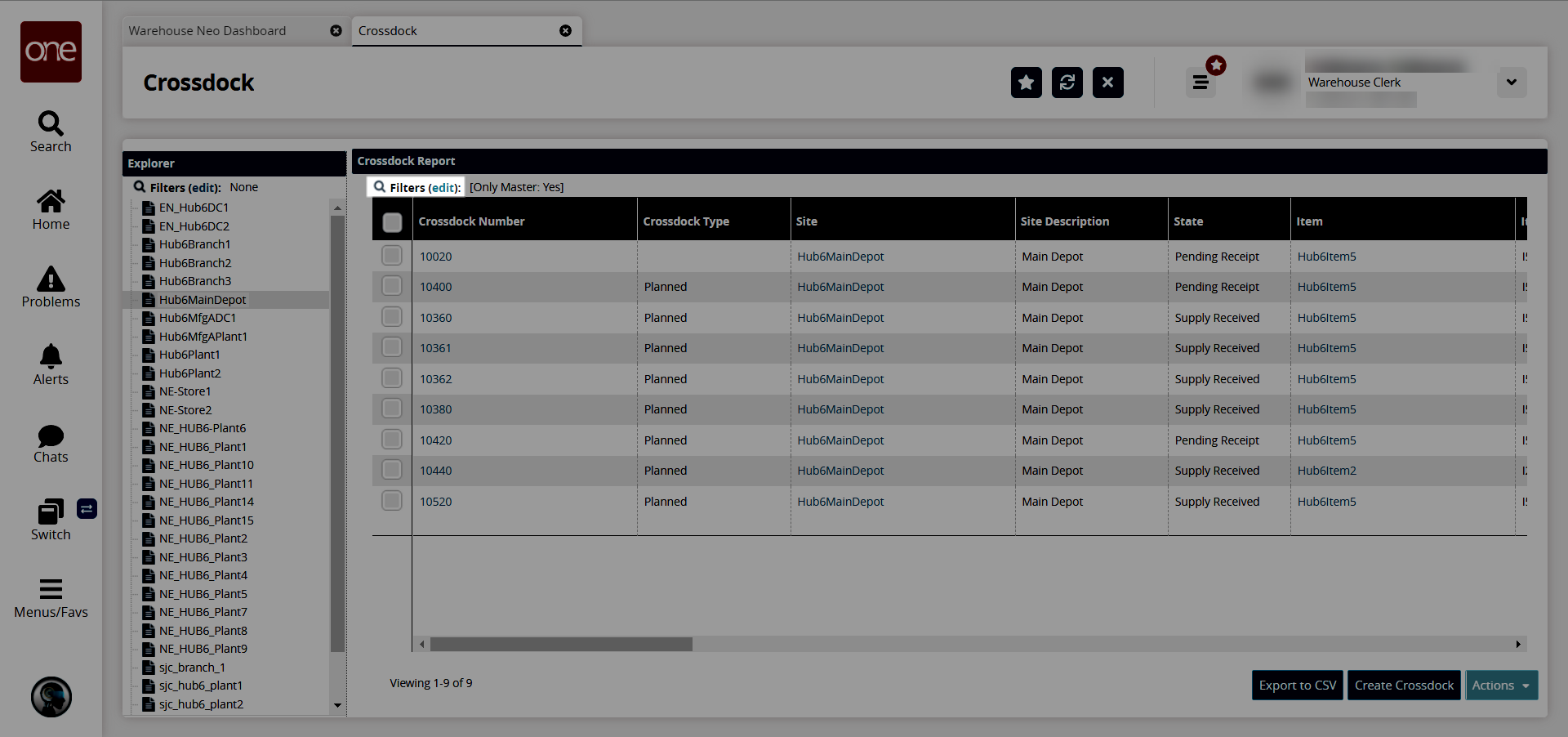Select checkbox for crossdock 10020

tap(392, 256)
